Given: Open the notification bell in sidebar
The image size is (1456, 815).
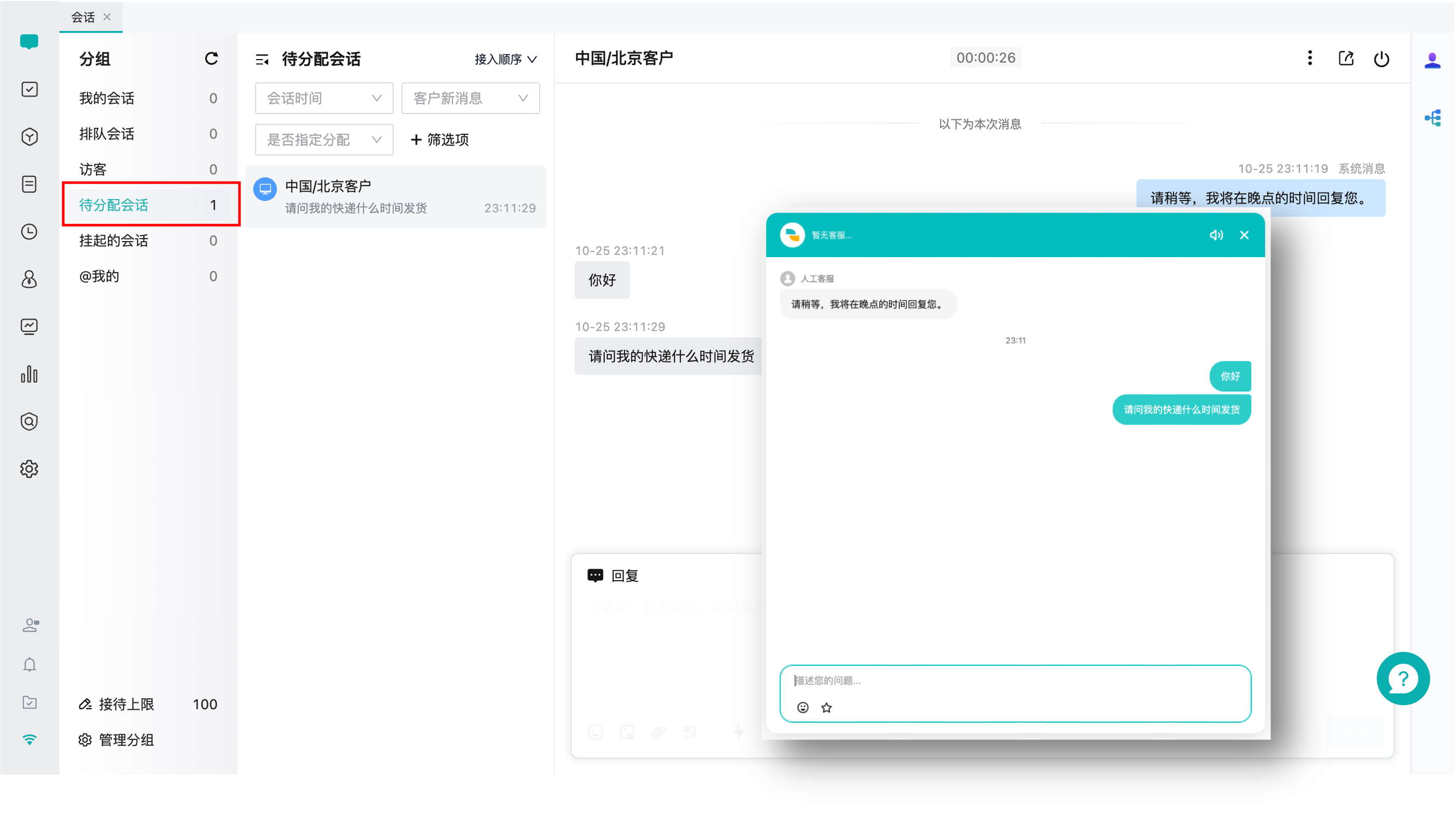Looking at the screenshot, I should click(30, 665).
